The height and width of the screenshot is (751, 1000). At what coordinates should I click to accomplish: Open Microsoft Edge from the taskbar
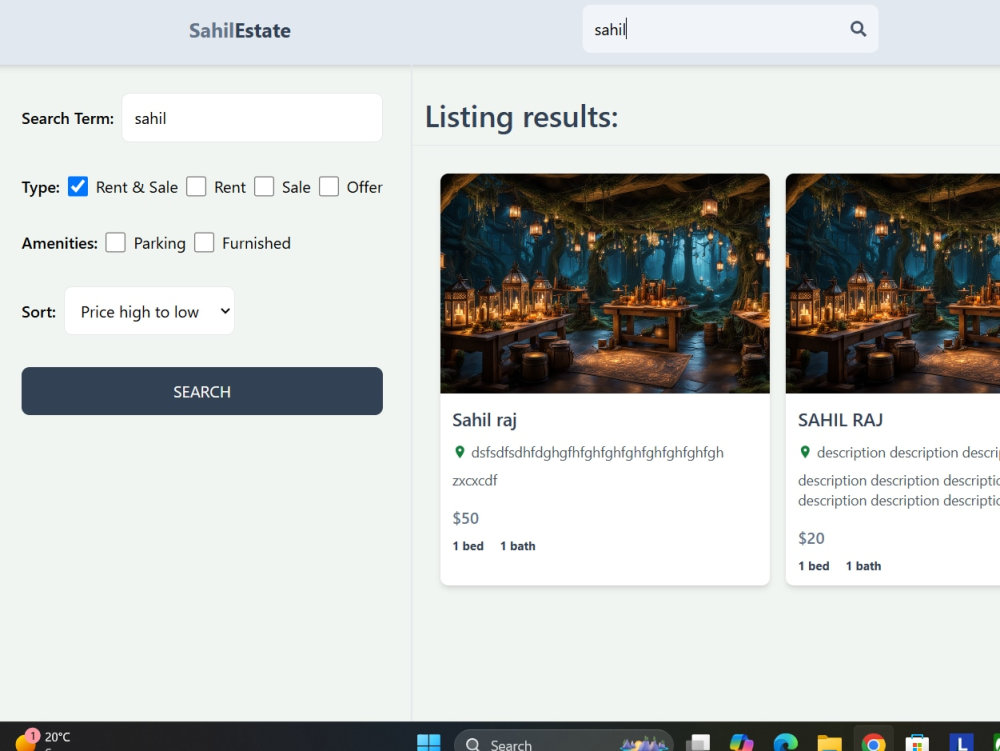pyautogui.click(x=786, y=743)
